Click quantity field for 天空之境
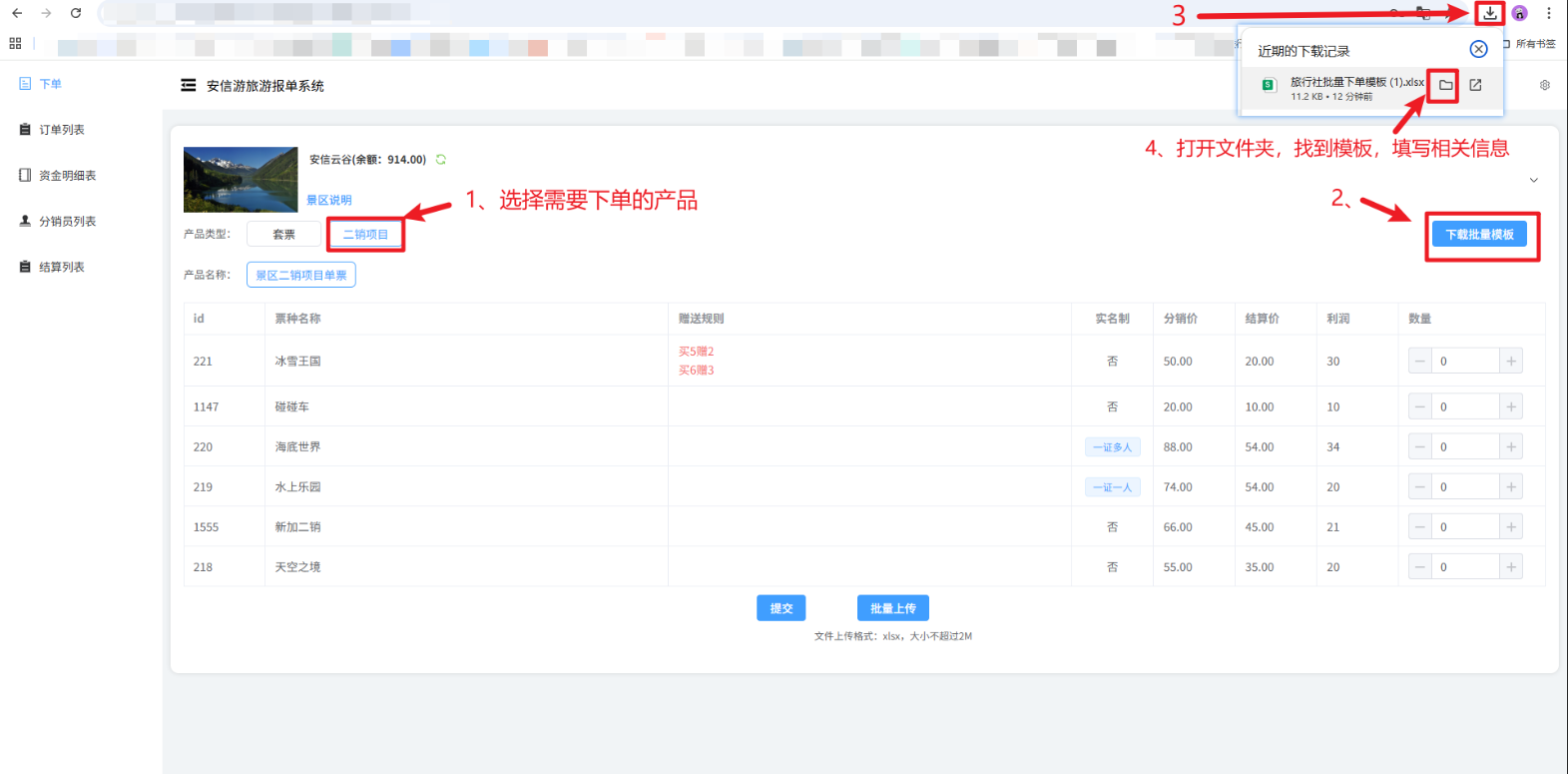 [1466, 566]
